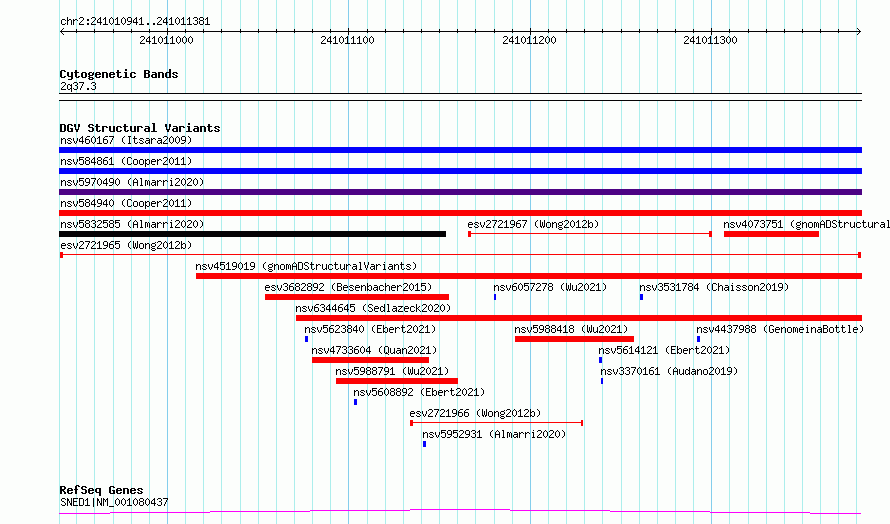The image size is (890, 524).
Task: Click the thin red line for esv2721967
Action: click(590, 234)
